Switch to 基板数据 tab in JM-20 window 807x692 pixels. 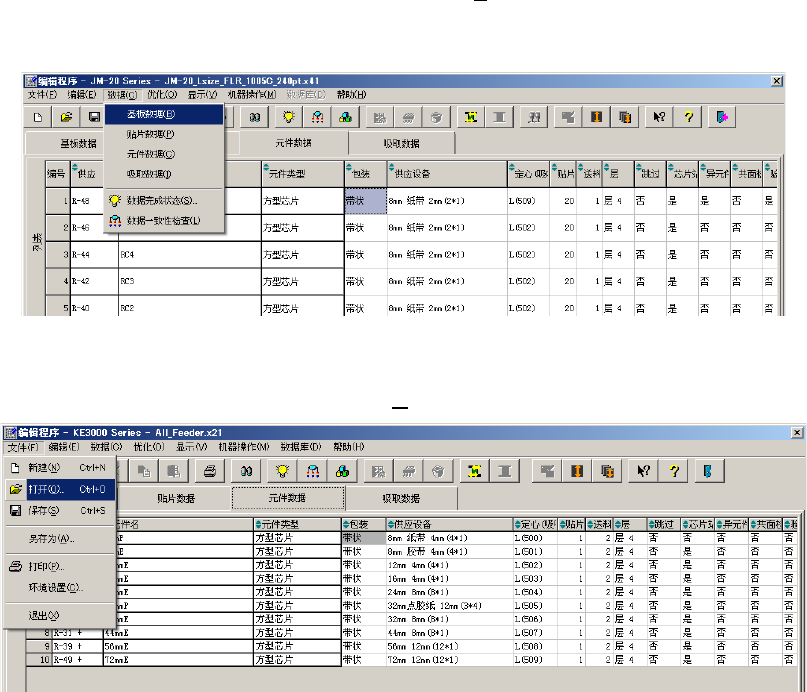[x=78, y=144]
